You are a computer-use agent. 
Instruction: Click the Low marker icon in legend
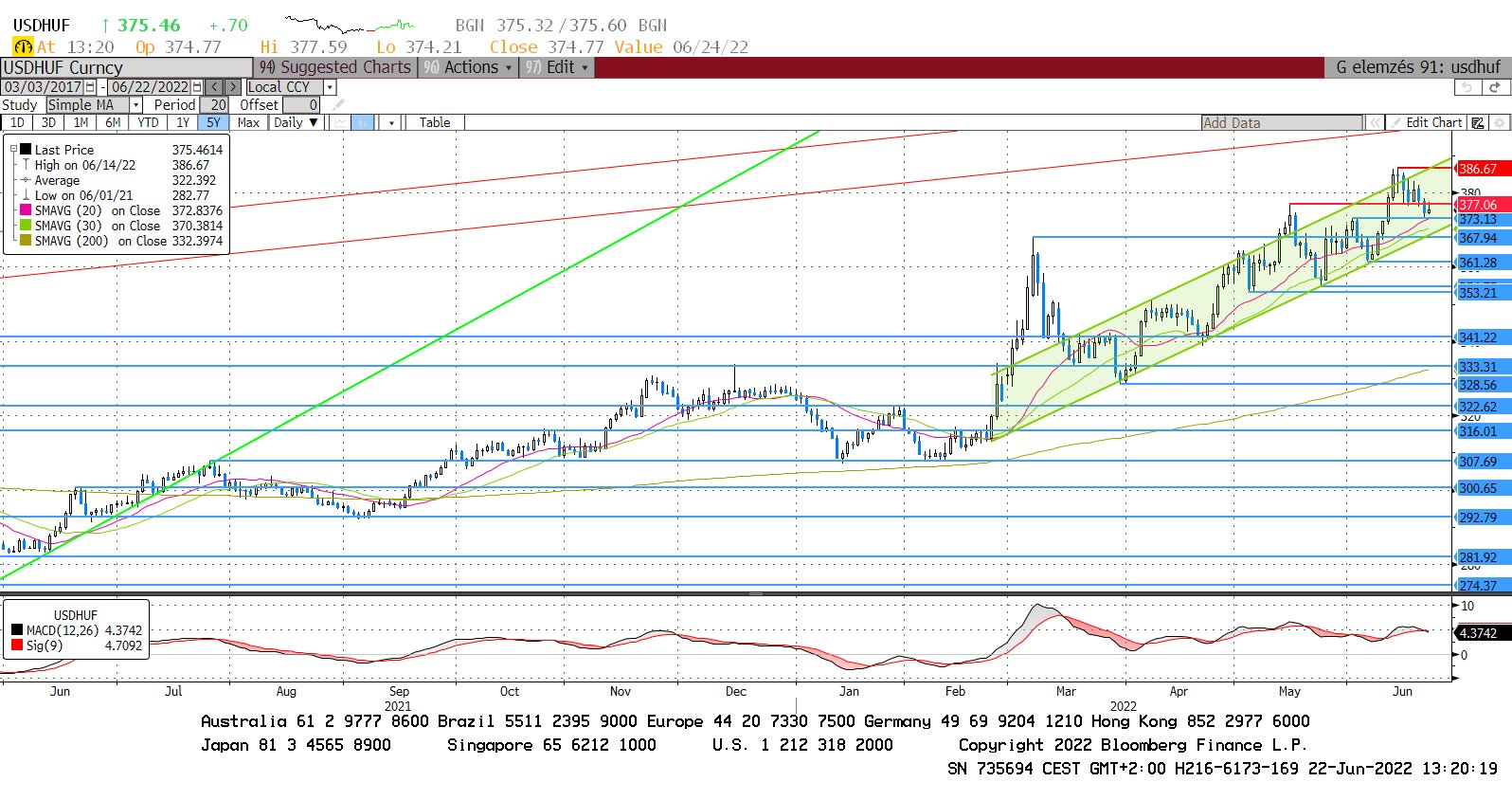click(27, 195)
